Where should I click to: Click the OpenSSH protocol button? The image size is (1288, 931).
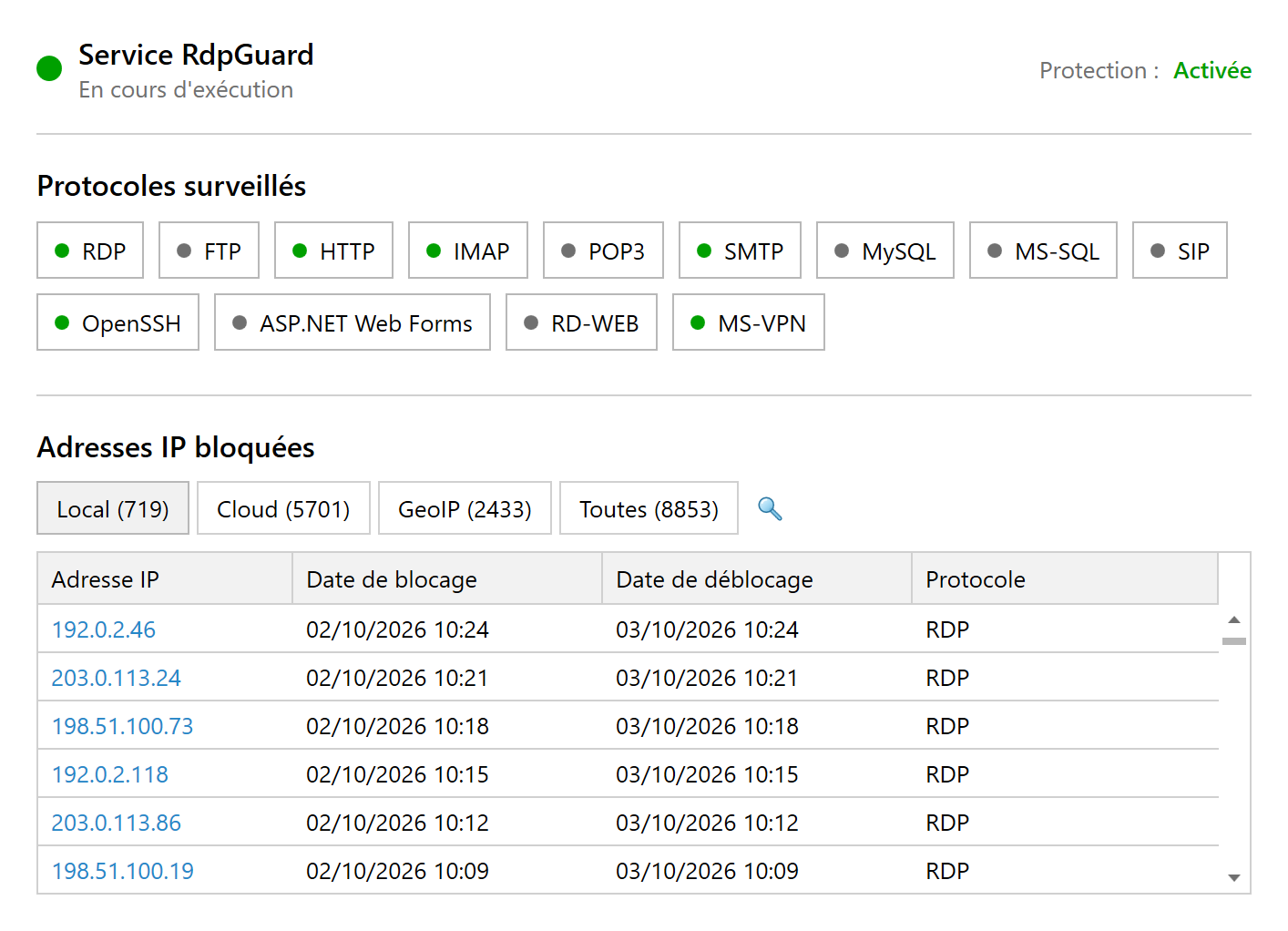(118, 322)
